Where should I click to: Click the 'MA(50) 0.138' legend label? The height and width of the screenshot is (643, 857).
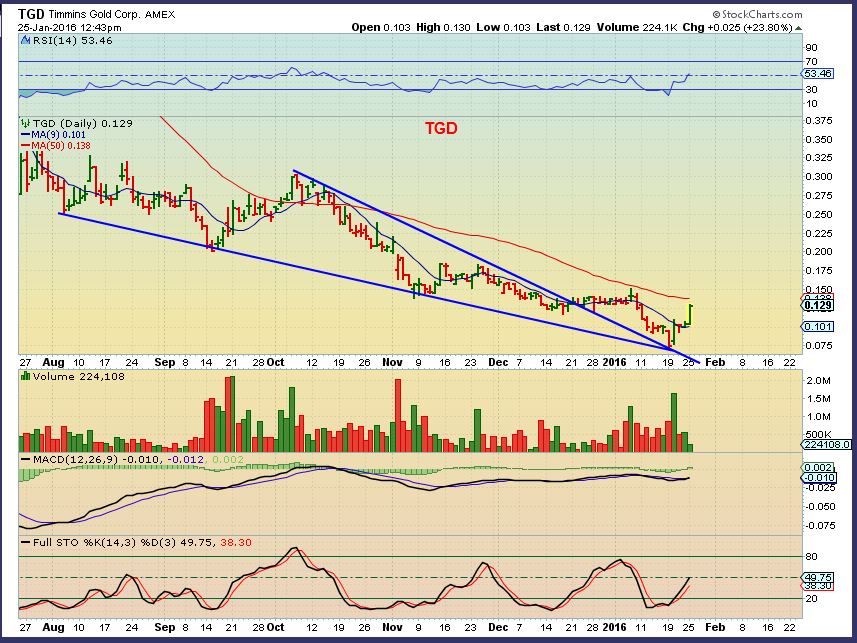61,145
